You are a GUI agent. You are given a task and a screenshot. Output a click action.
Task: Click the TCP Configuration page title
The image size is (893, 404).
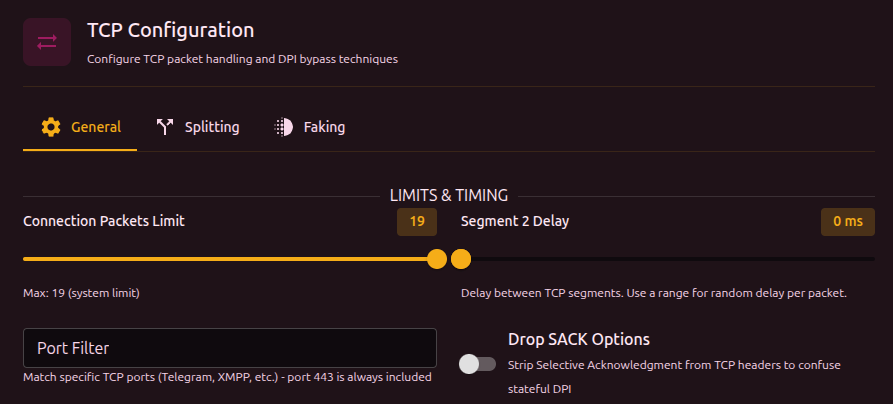[170, 31]
